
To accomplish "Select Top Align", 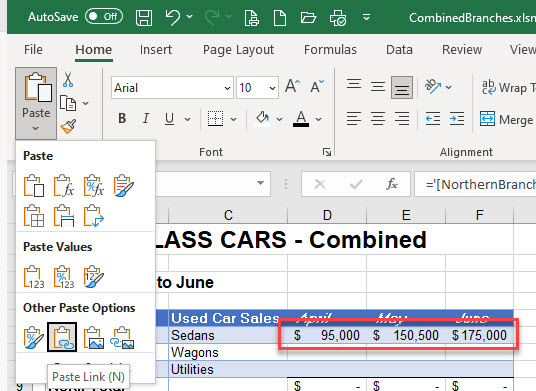I will [354, 84].
